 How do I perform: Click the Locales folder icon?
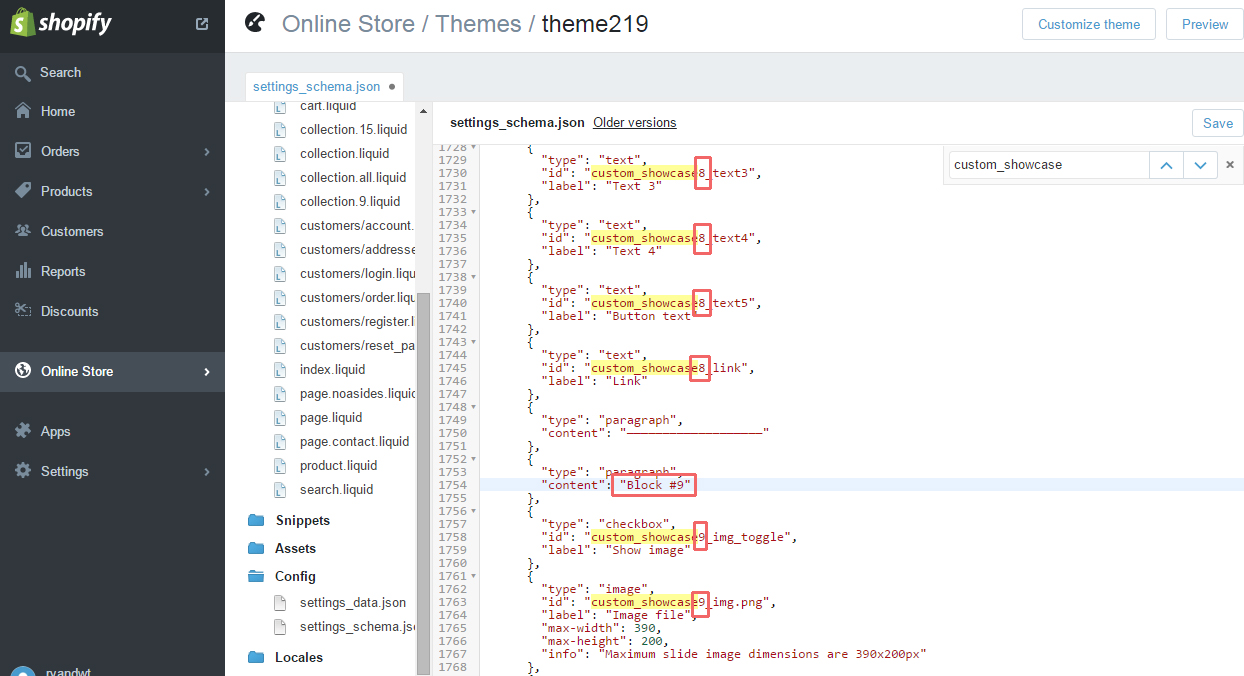click(x=256, y=657)
